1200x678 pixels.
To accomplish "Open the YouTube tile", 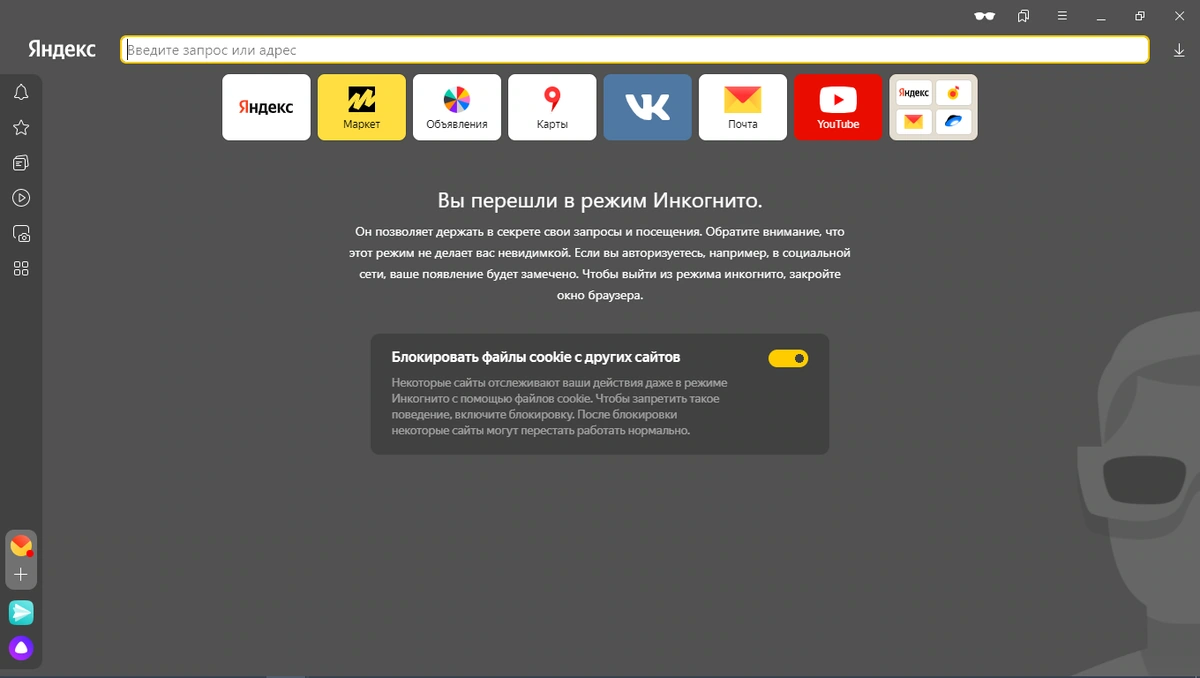I will coord(838,107).
